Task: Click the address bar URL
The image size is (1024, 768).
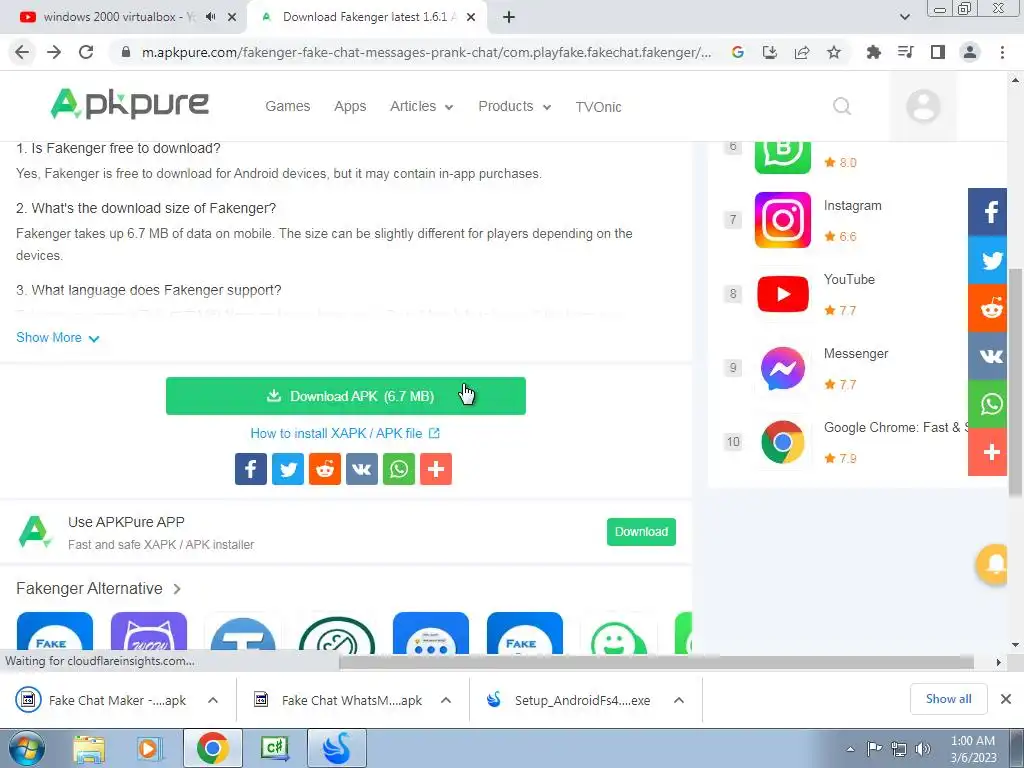Action: tap(426, 52)
